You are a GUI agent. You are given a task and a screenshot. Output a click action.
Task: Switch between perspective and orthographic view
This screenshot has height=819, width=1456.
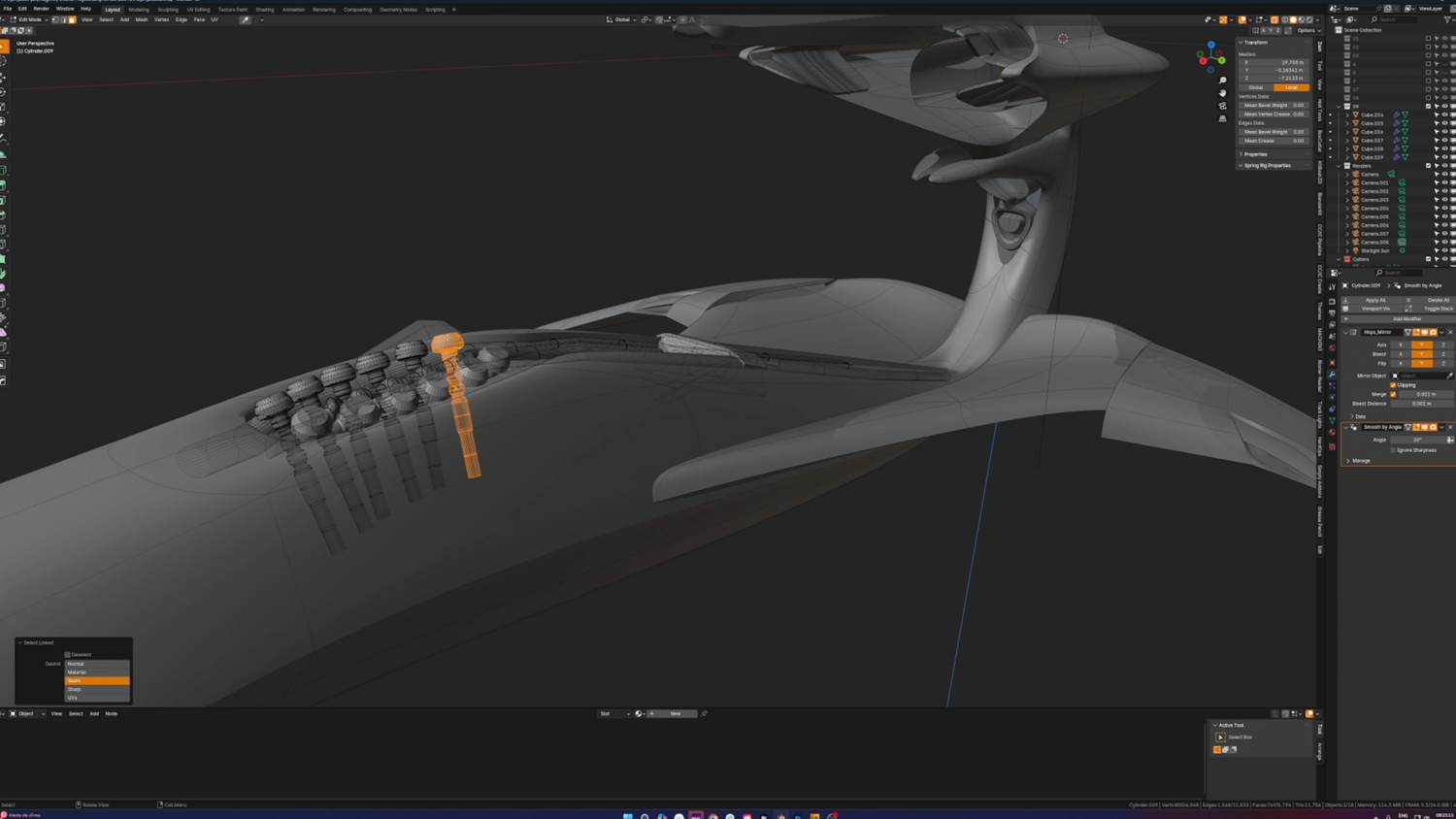click(1222, 118)
